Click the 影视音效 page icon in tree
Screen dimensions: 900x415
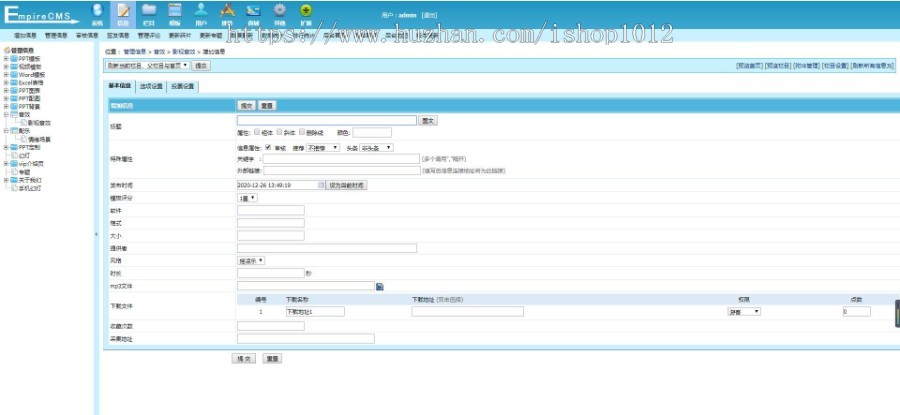click(x=24, y=123)
